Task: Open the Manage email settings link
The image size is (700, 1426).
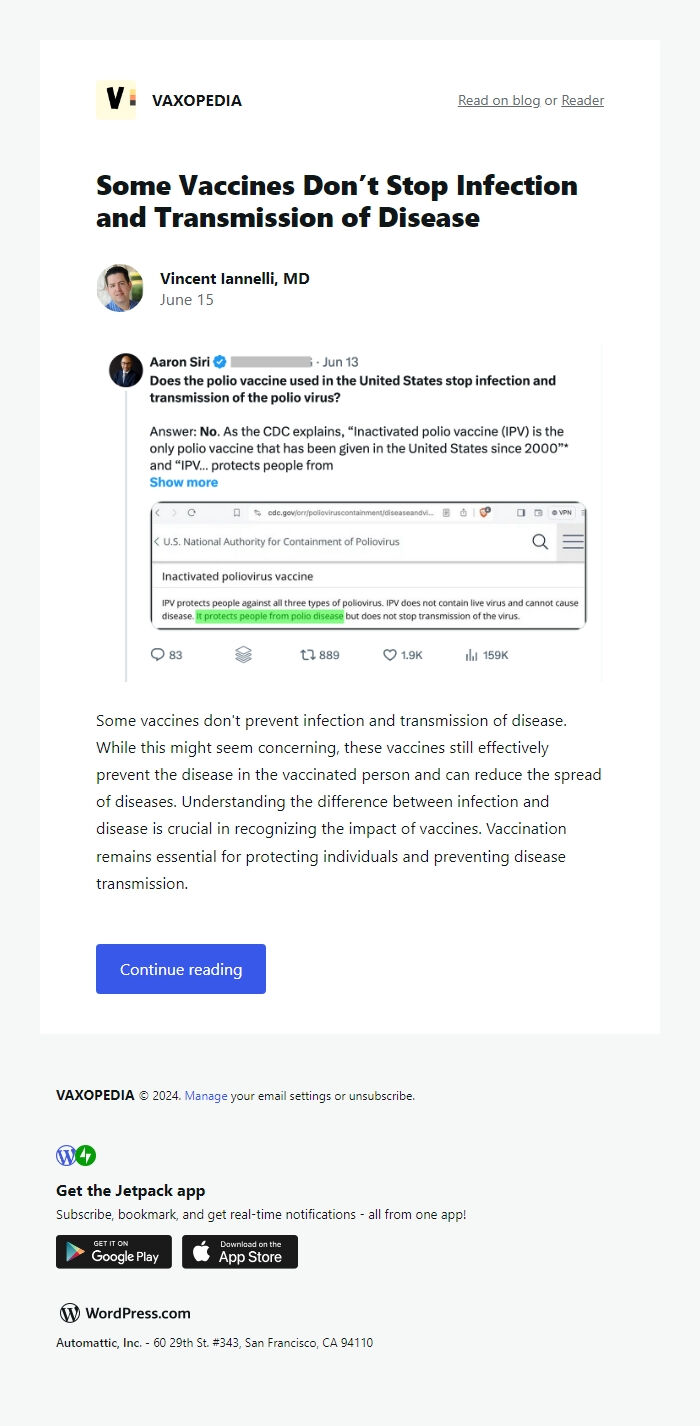Action: [x=205, y=1095]
